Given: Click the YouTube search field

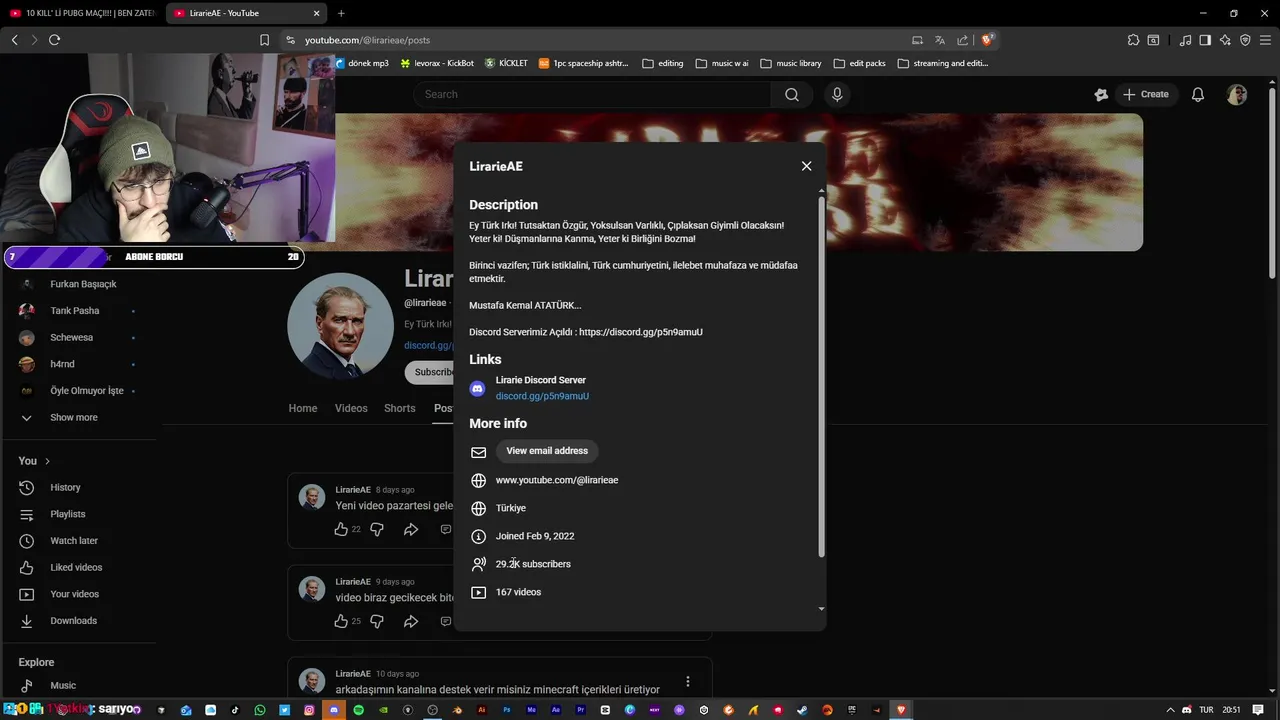Looking at the screenshot, I should (x=592, y=94).
